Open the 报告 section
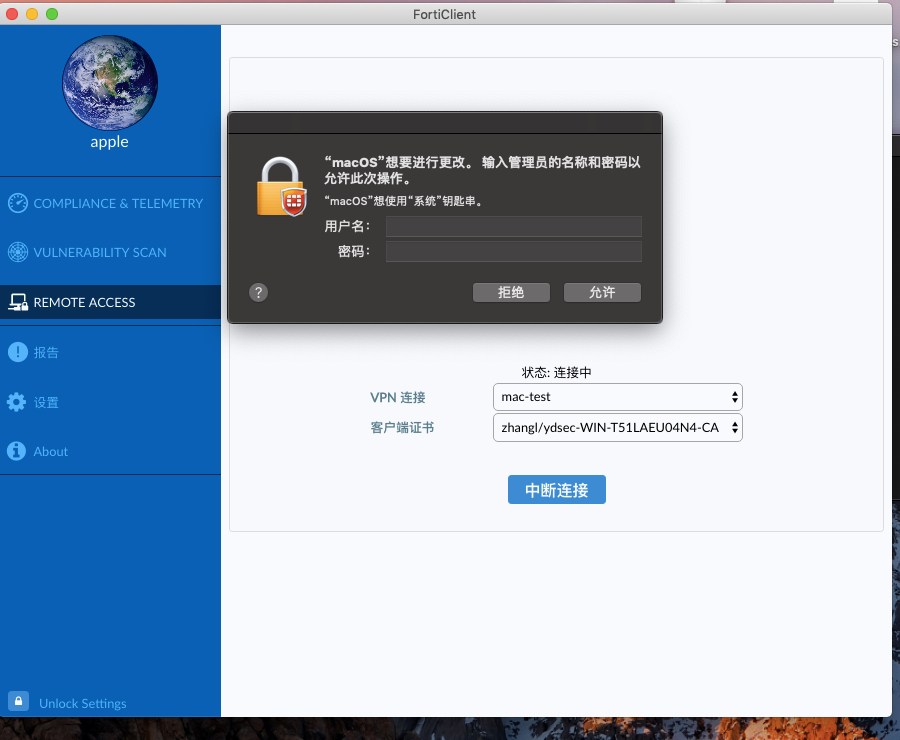The height and width of the screenshot is (740, 900). click(110, 352)
